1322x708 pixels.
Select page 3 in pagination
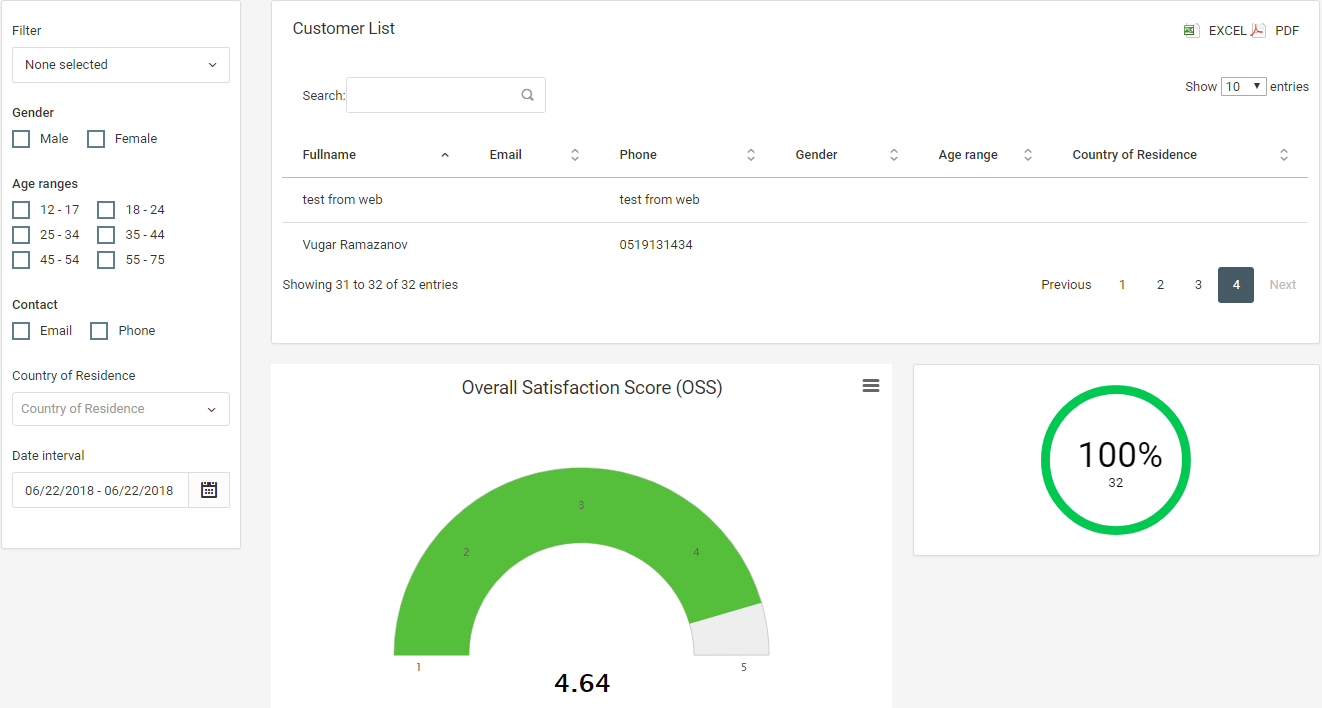(x=1198, y=285)
